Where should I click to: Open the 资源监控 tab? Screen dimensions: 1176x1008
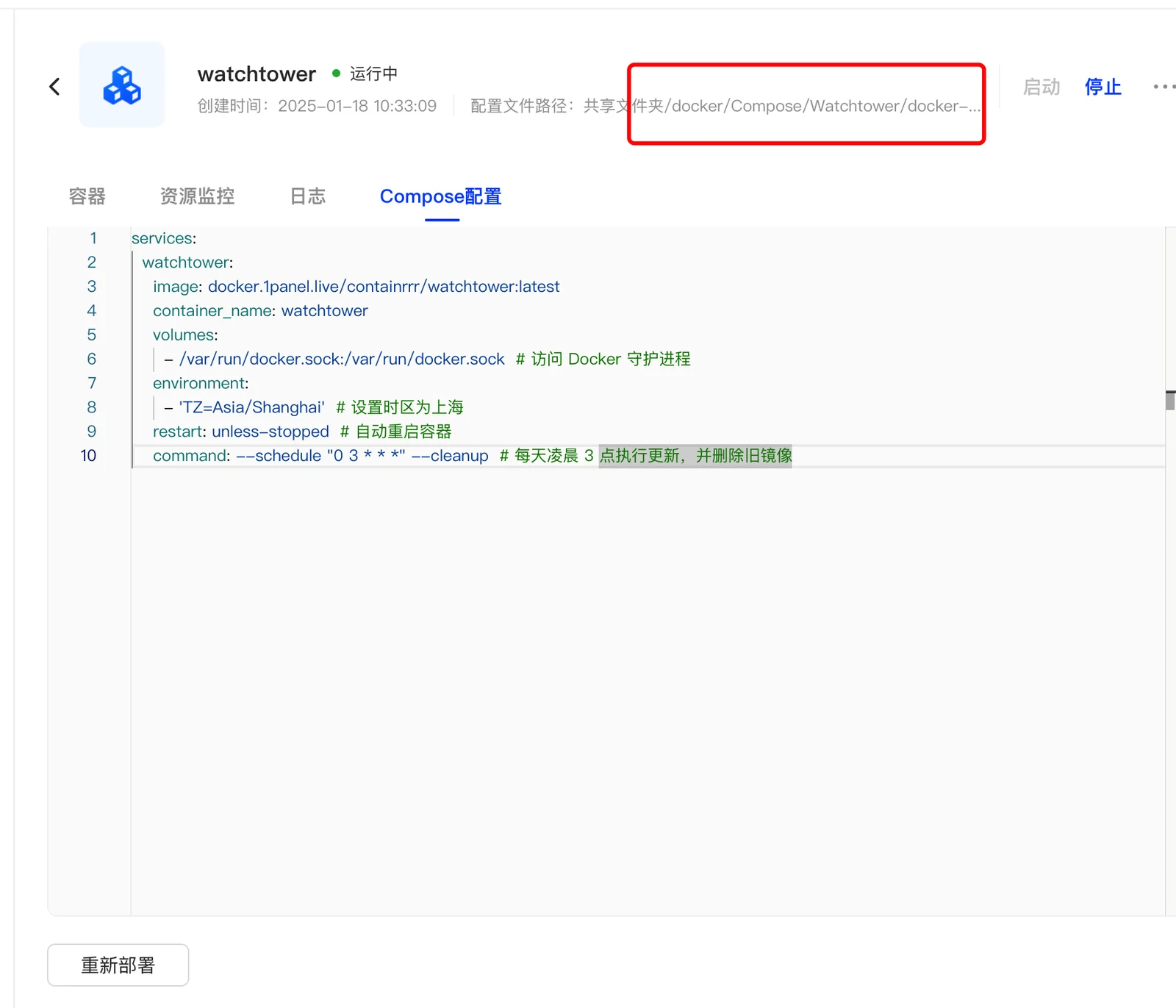tap(196, 196)
